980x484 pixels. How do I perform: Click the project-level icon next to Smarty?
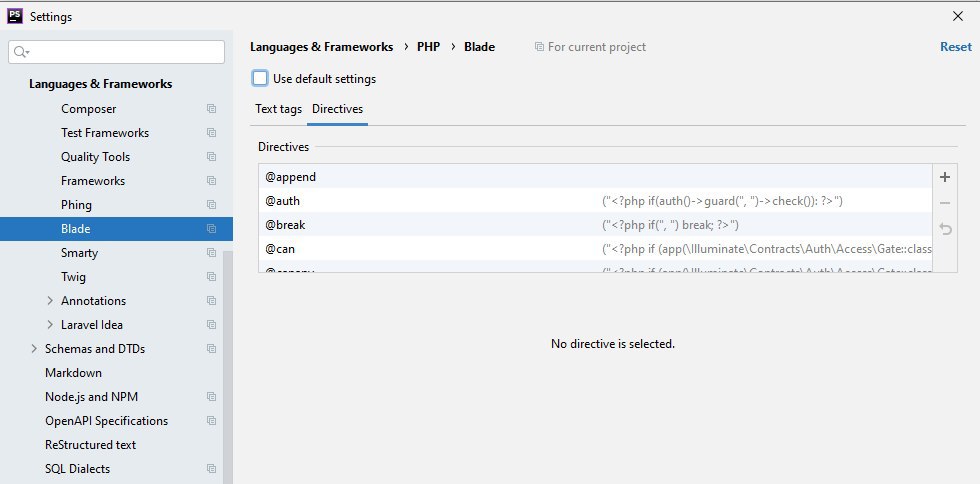click(211, 253)
